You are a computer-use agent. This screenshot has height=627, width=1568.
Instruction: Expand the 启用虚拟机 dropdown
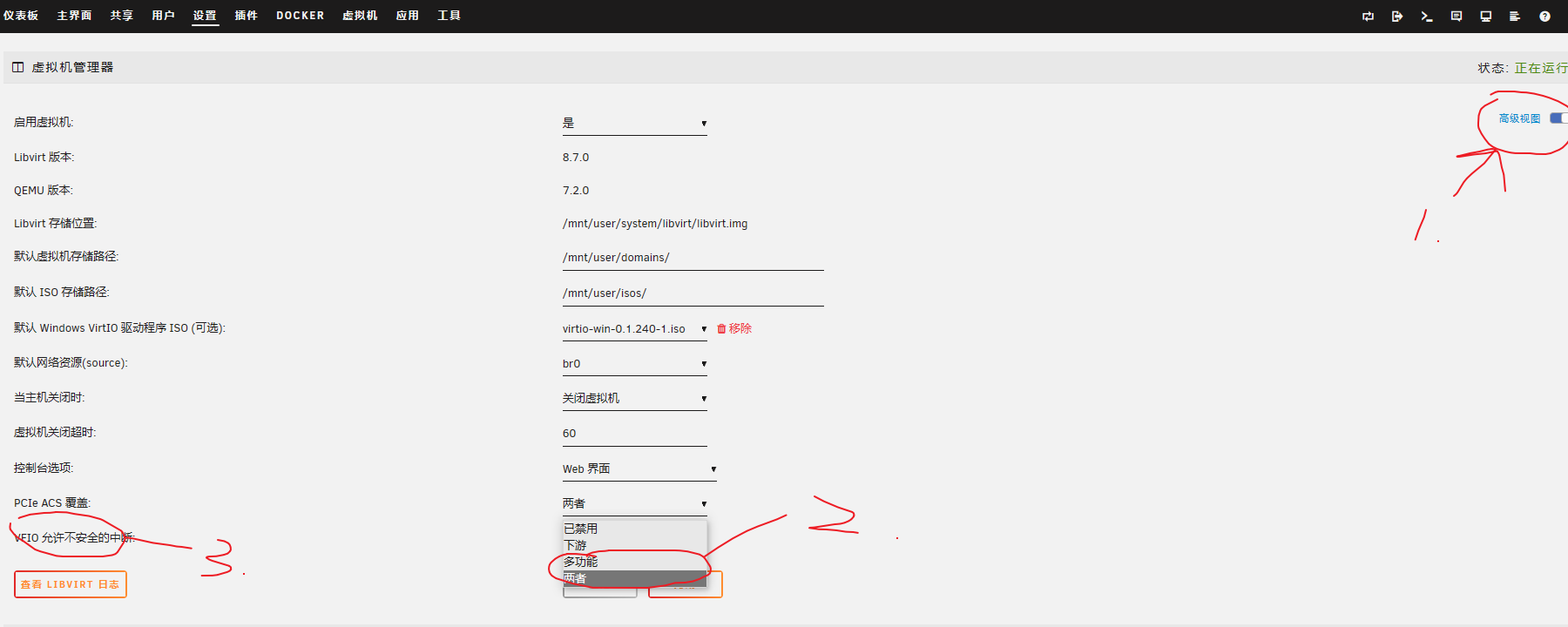(x=634, y=124)
